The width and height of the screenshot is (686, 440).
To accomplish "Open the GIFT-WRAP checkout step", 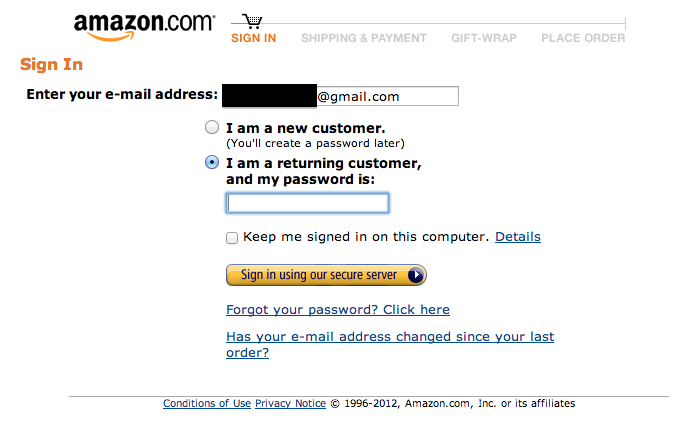I will [x=483, y=38].
